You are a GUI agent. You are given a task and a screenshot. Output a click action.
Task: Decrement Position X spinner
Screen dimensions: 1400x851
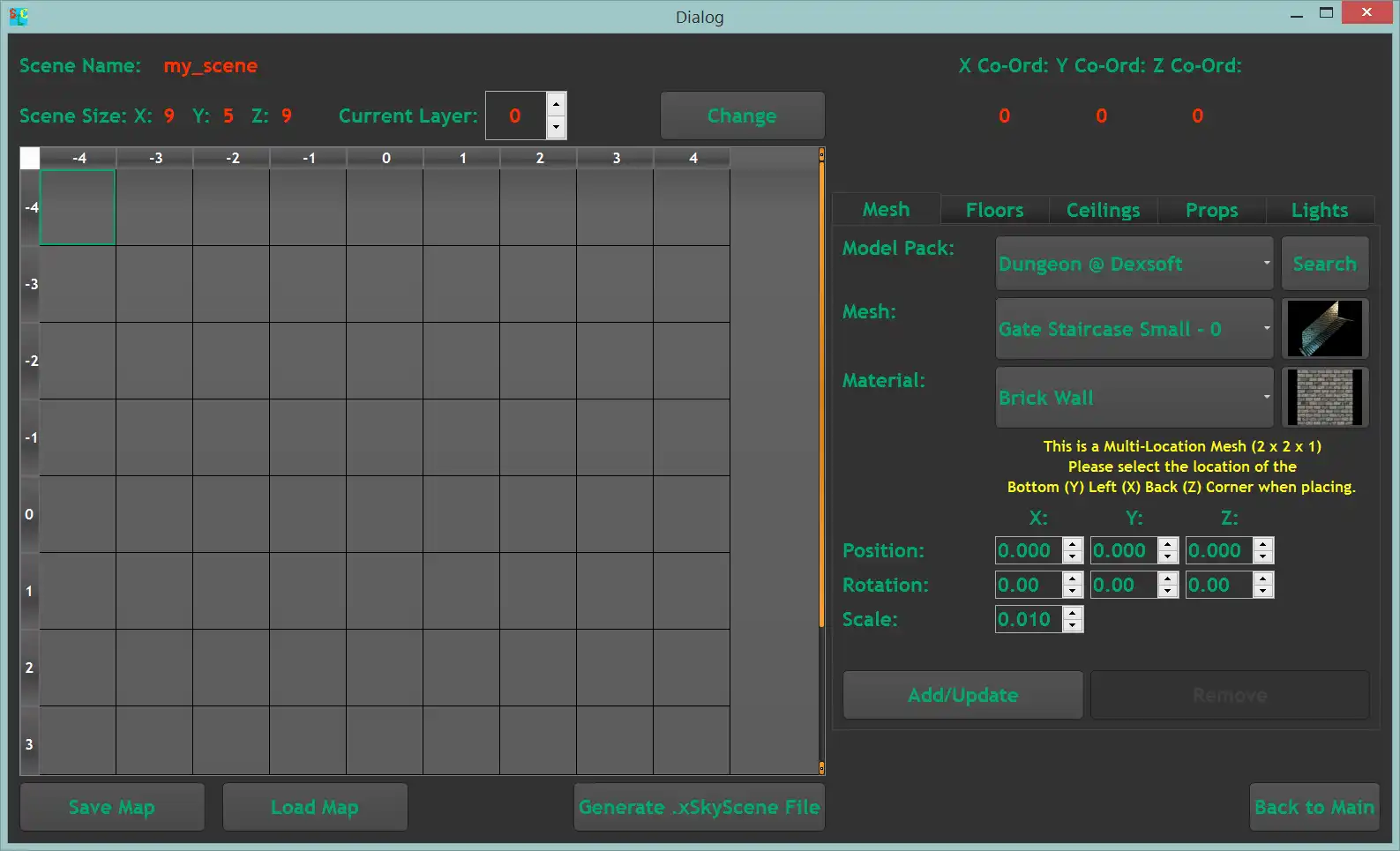[1073, 556]
